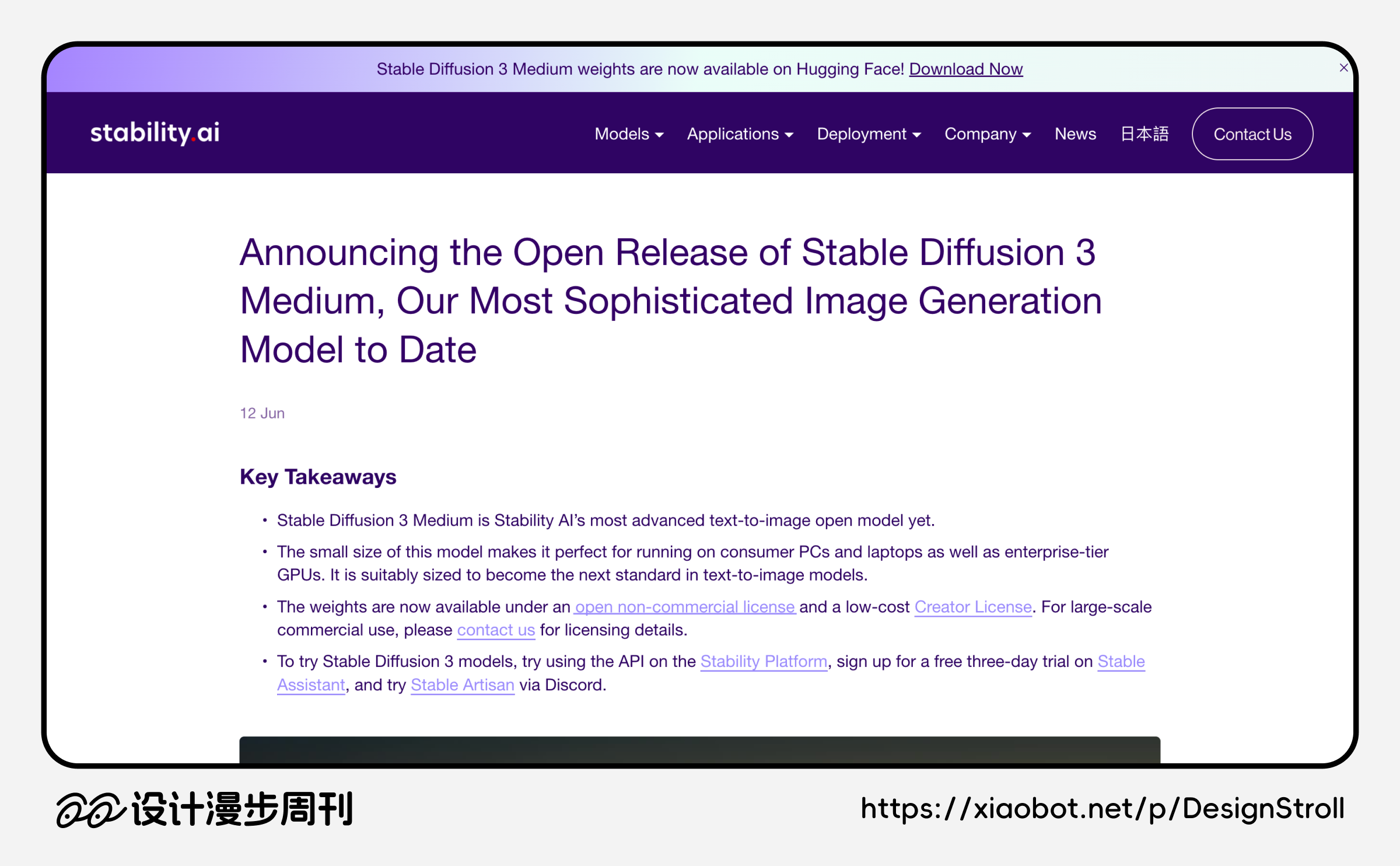This screenshot has width=1400, height=866.
Task: Open the Stability Platform link
Action: [x=764, y=662]
